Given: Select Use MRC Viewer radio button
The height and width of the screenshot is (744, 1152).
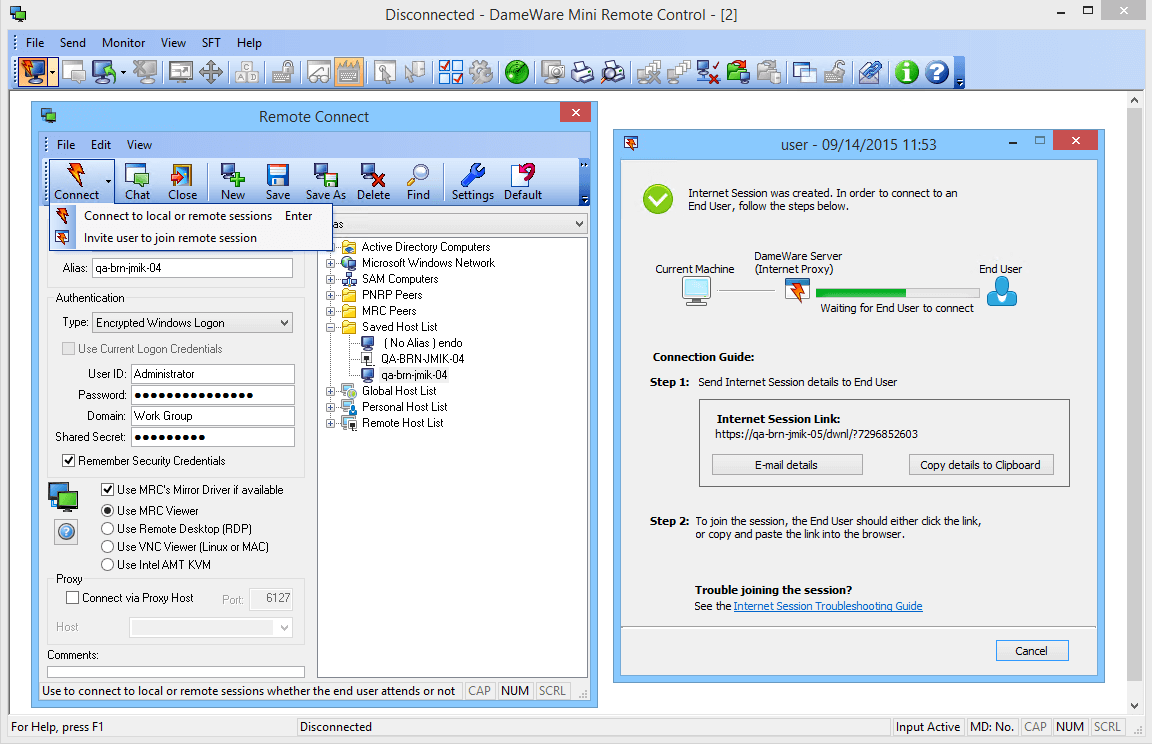Looking at the screenshot, I should tap(107, 510).
